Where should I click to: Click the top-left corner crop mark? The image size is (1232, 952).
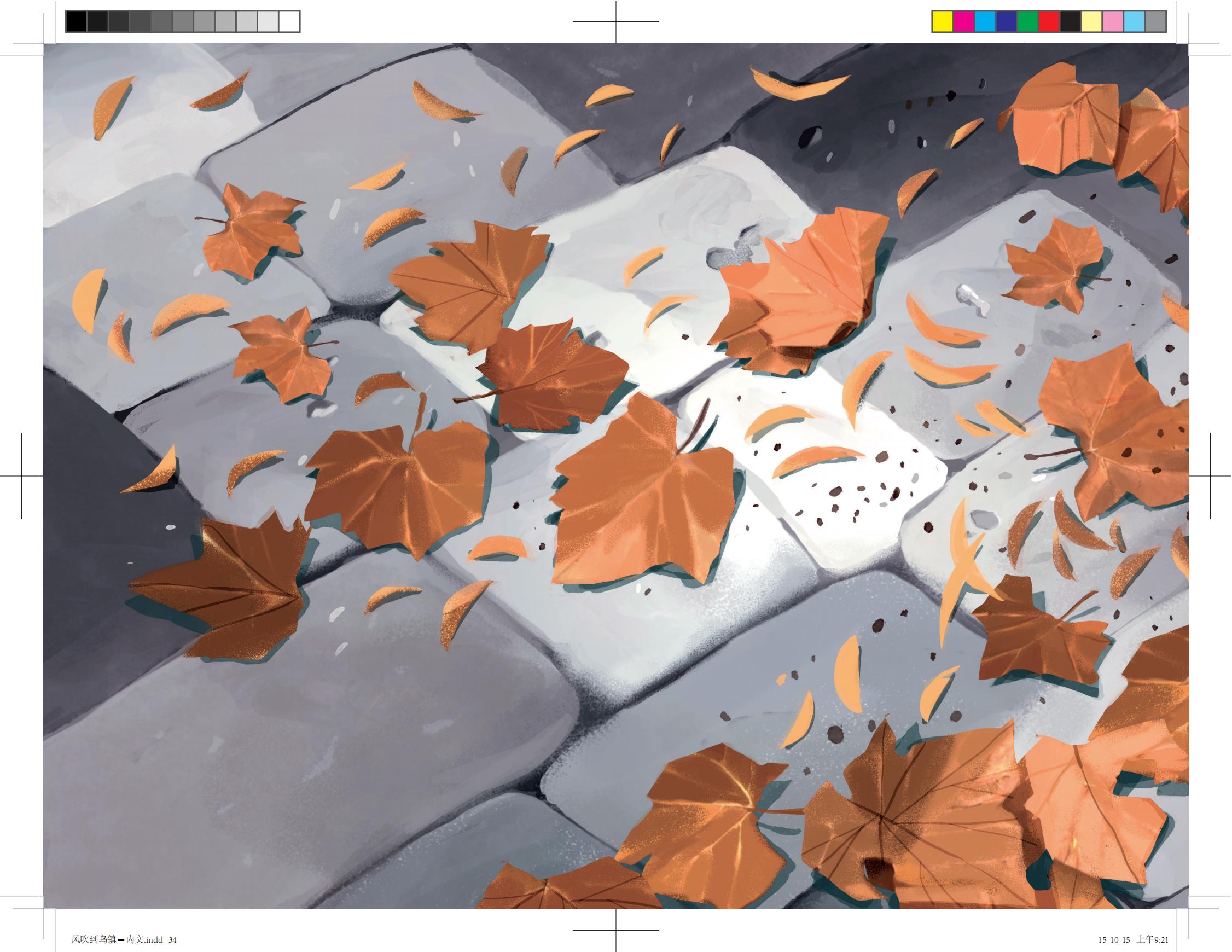click(43, 43)
